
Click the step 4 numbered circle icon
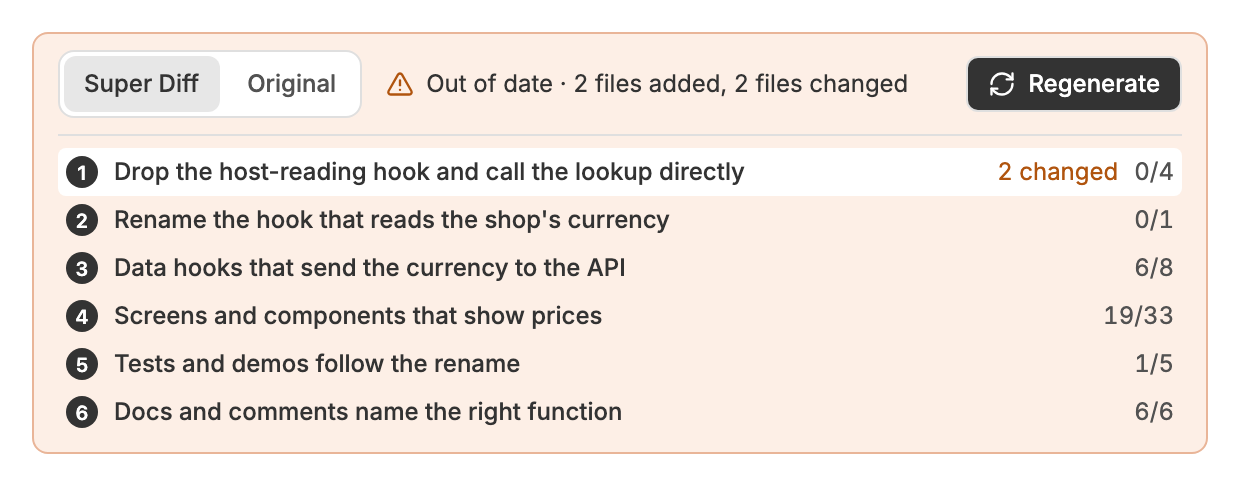point(82,317)
